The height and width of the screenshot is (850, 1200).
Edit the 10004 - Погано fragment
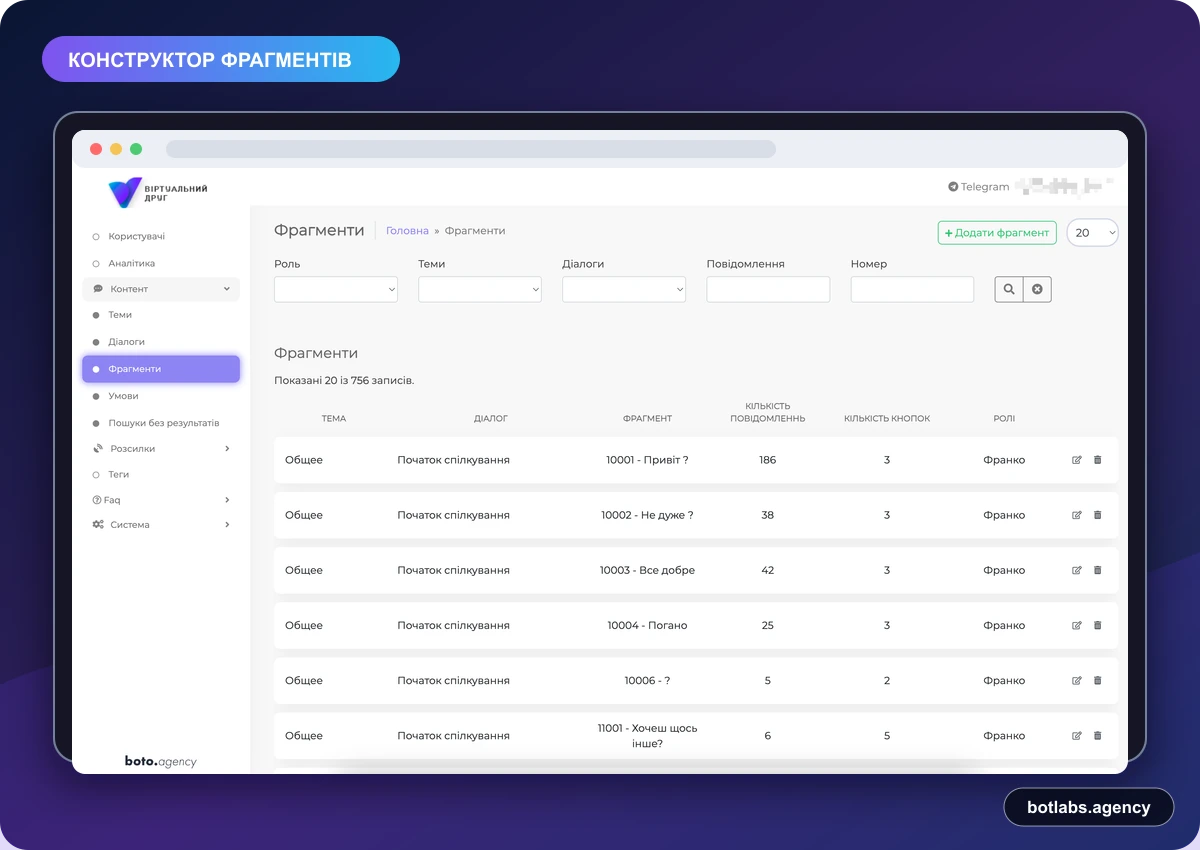pos(1077,625)
